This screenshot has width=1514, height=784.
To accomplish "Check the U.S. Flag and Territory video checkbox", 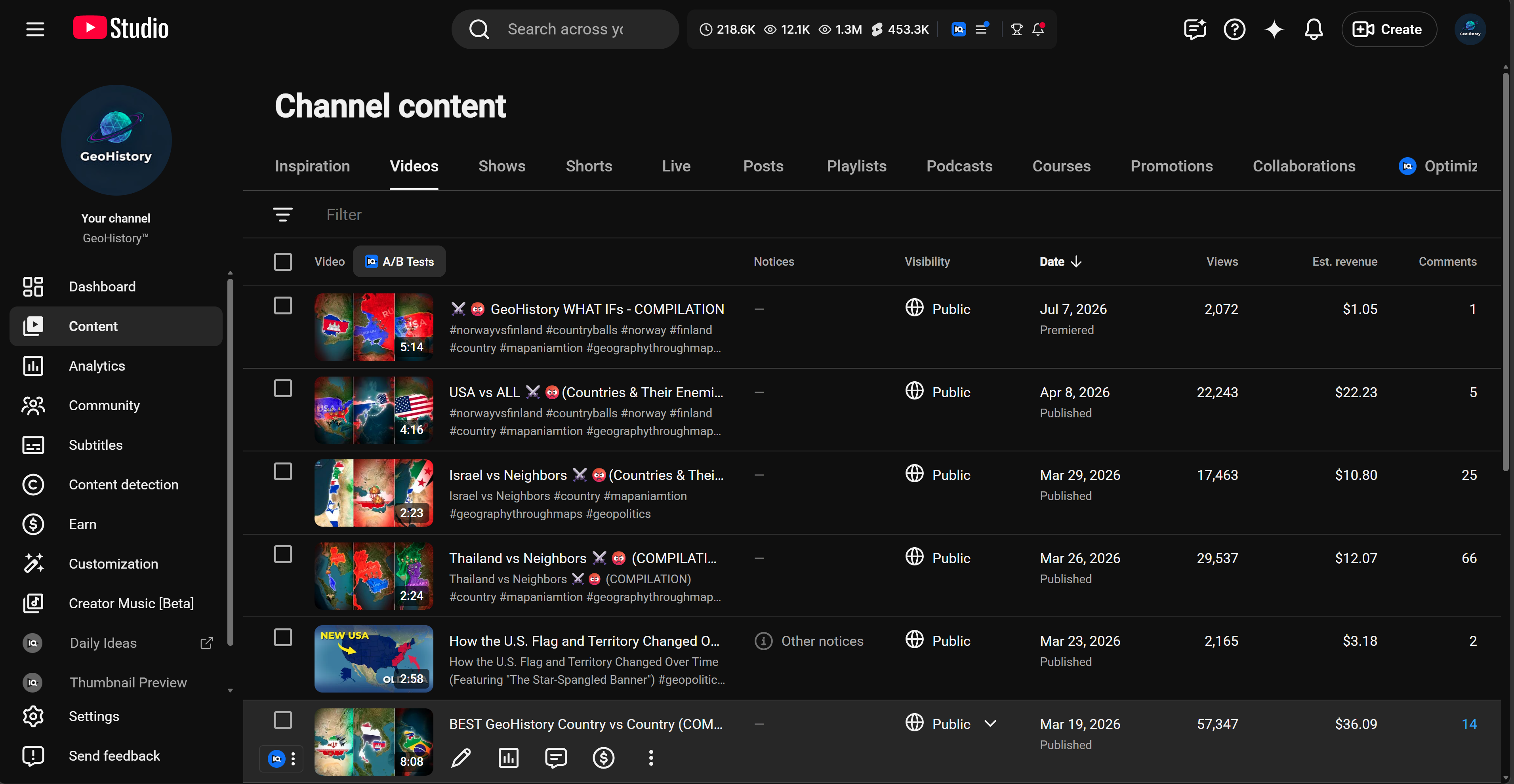I will 283,637.
